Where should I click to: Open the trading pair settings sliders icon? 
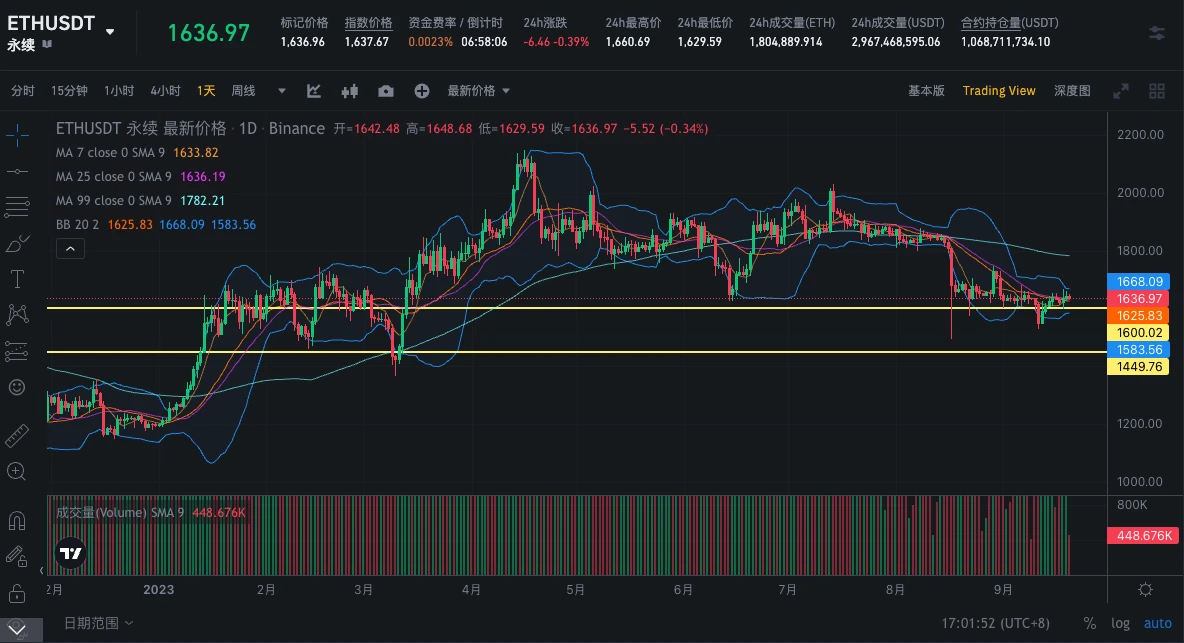1157,33
